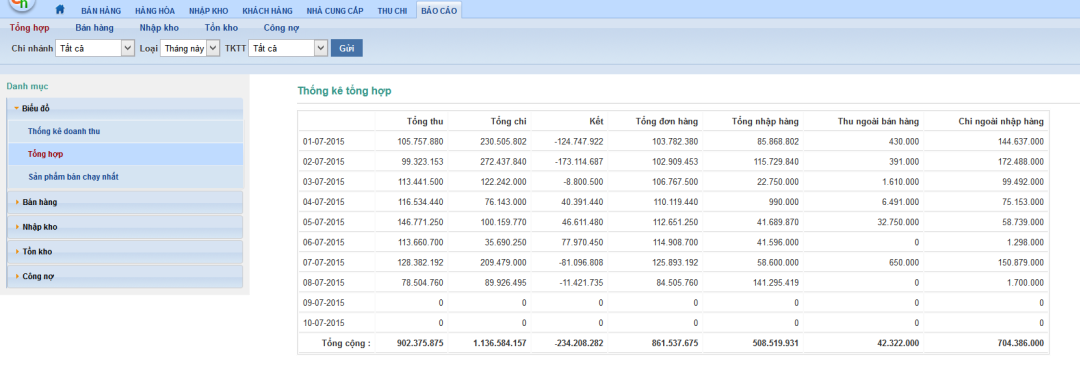The height and width of the screenshot is (384, 1080).
Task: Click total value 861.537.675
Action: pyautogui.click(x=675, y=343)
